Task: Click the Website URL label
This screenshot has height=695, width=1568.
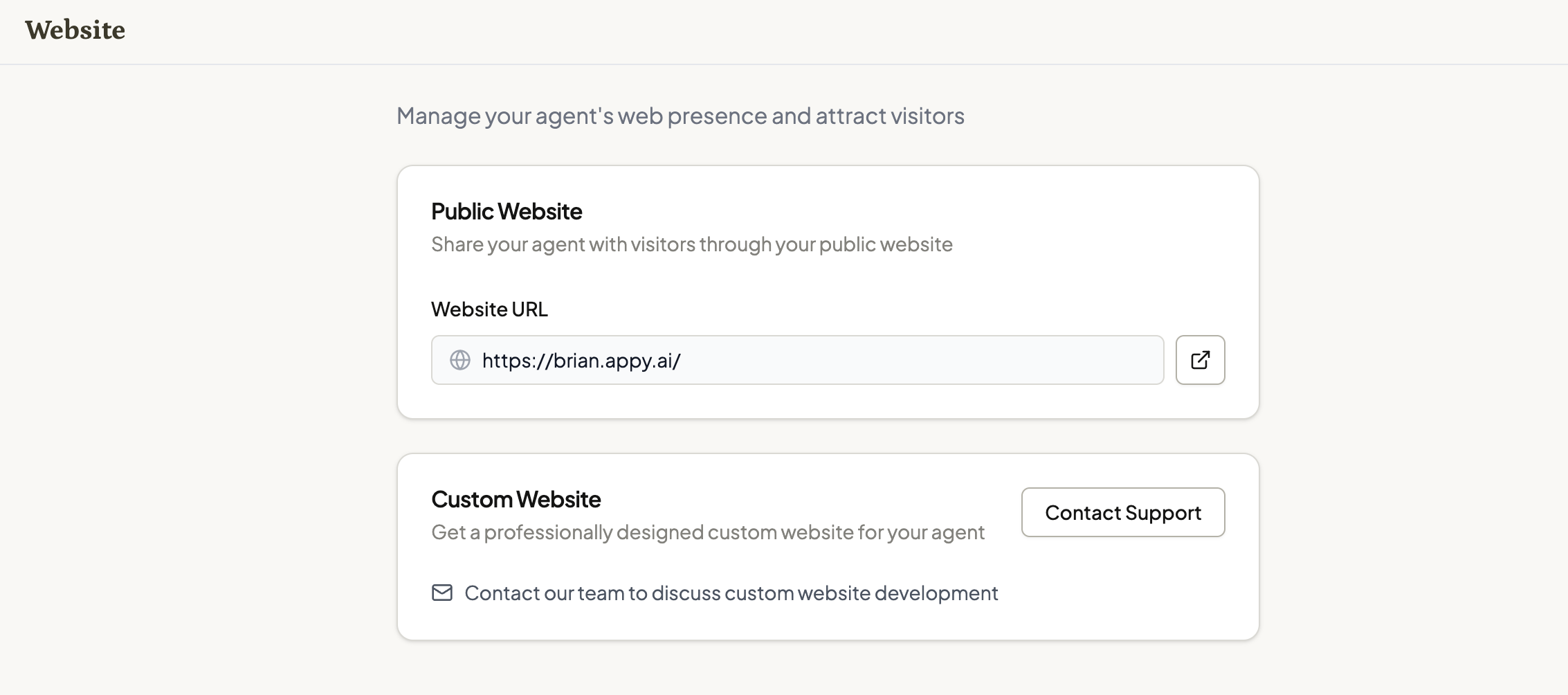Action: point(489,309)
